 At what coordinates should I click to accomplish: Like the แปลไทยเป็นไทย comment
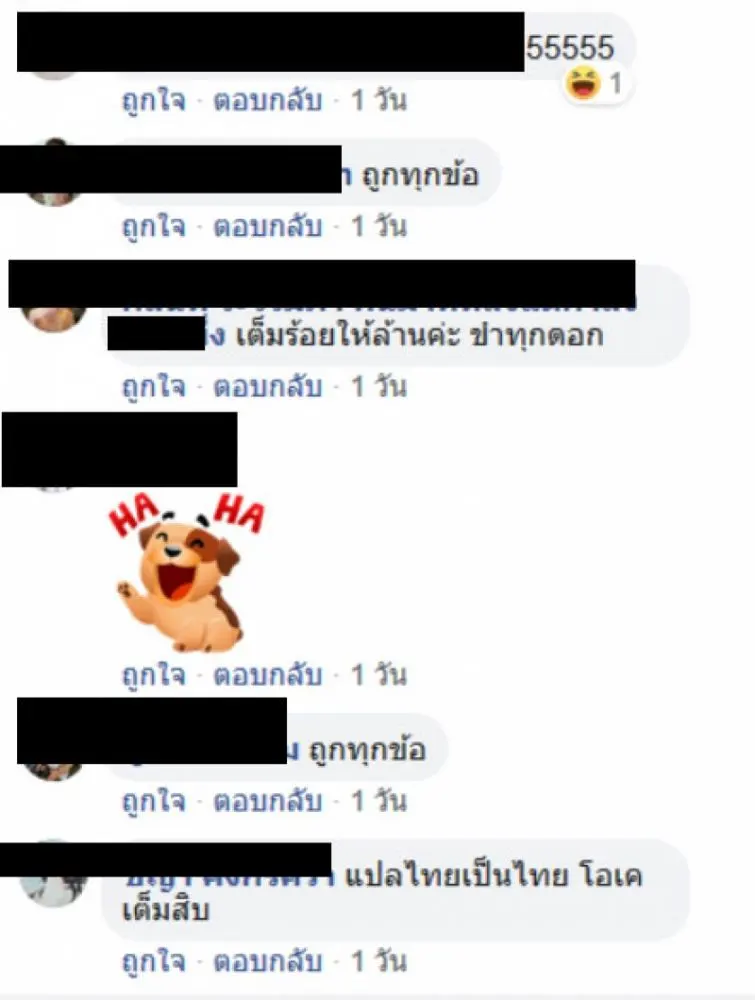[154, 961]
